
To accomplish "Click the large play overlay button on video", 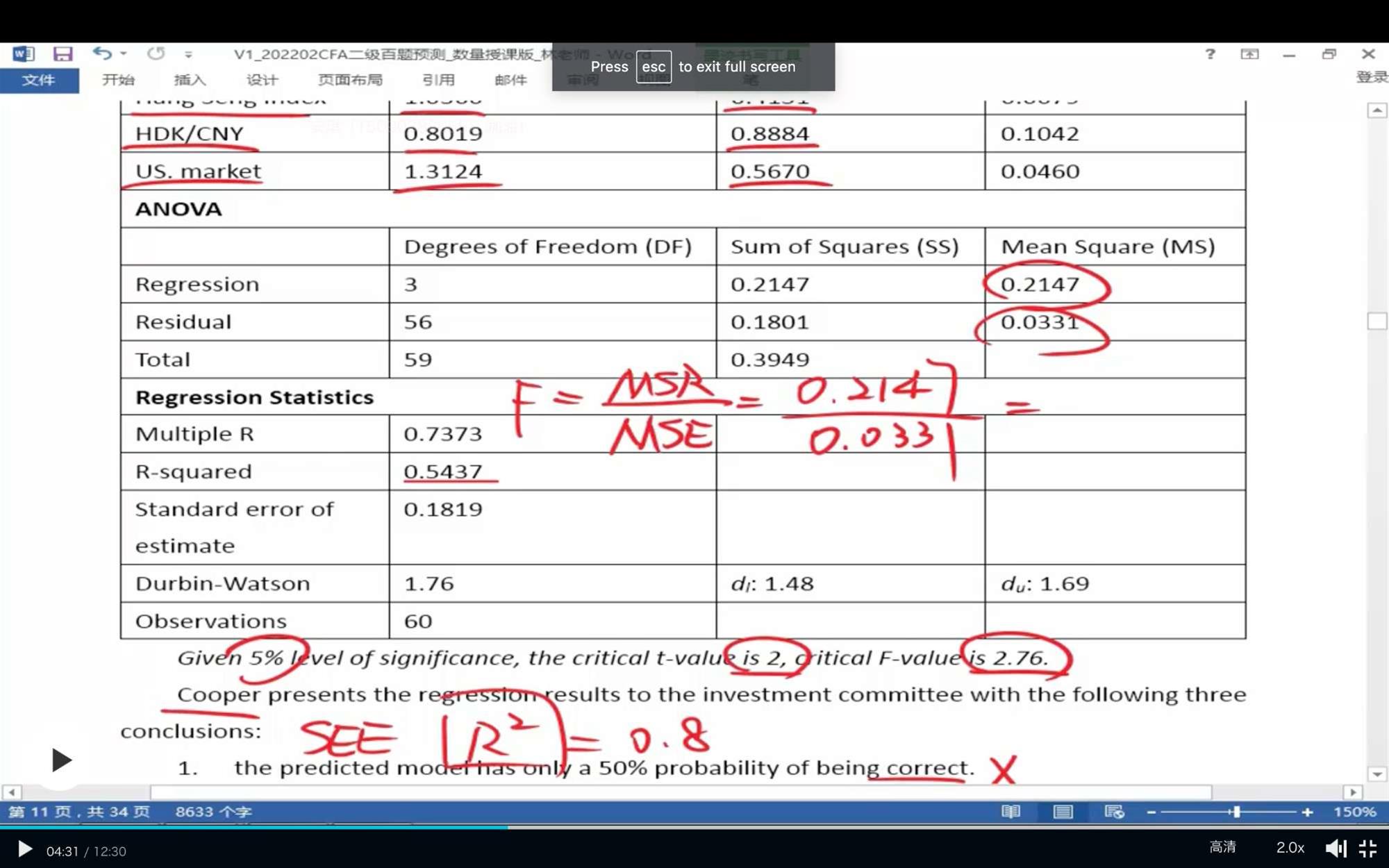I will [61, 760].
